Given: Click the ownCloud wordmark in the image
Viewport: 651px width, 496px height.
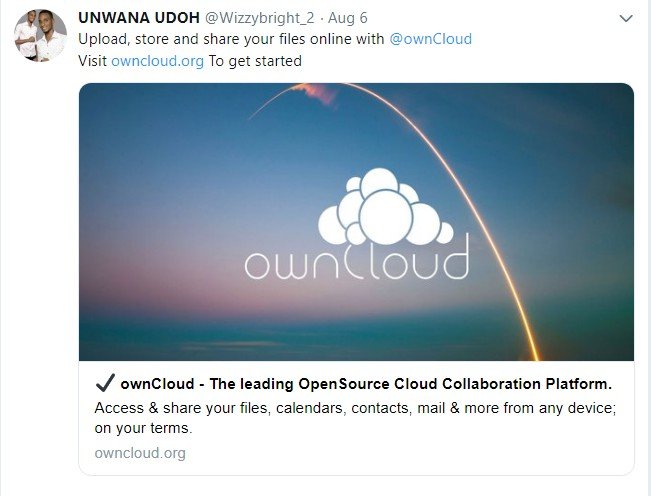Looking at the screenshot, I should [x=357, y=260].
